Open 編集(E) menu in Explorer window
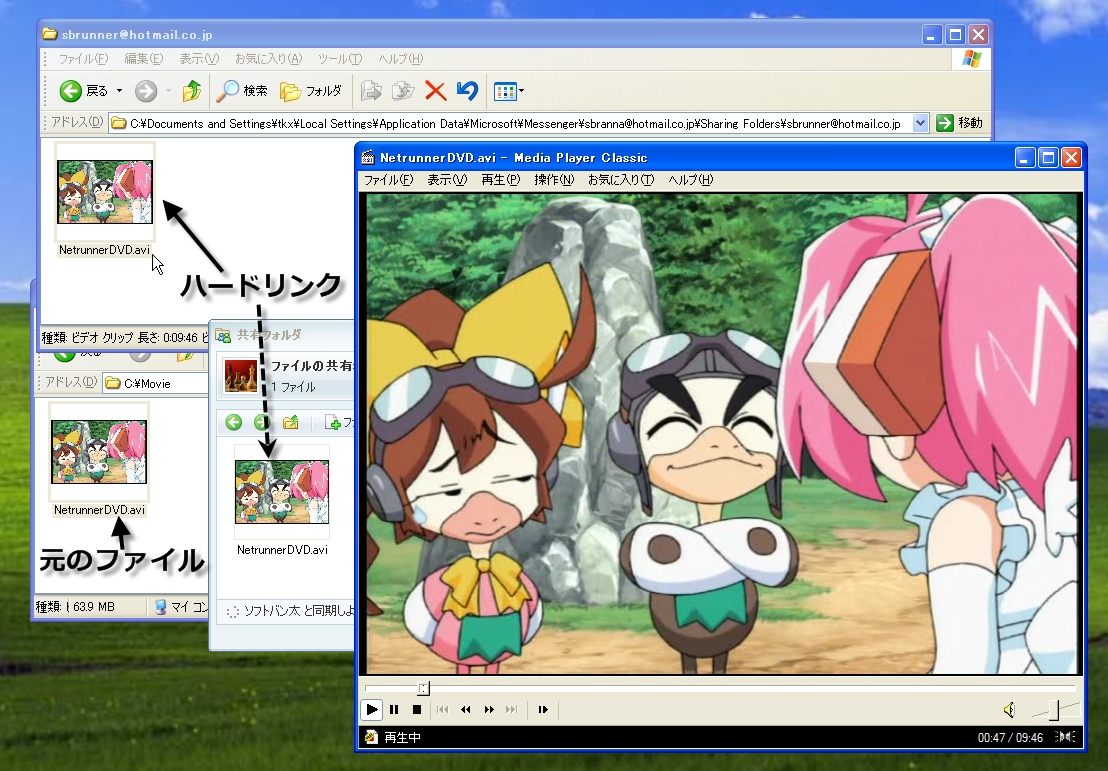The height and width of the screenshot is (771, 1108). click(x=143, y=59)
